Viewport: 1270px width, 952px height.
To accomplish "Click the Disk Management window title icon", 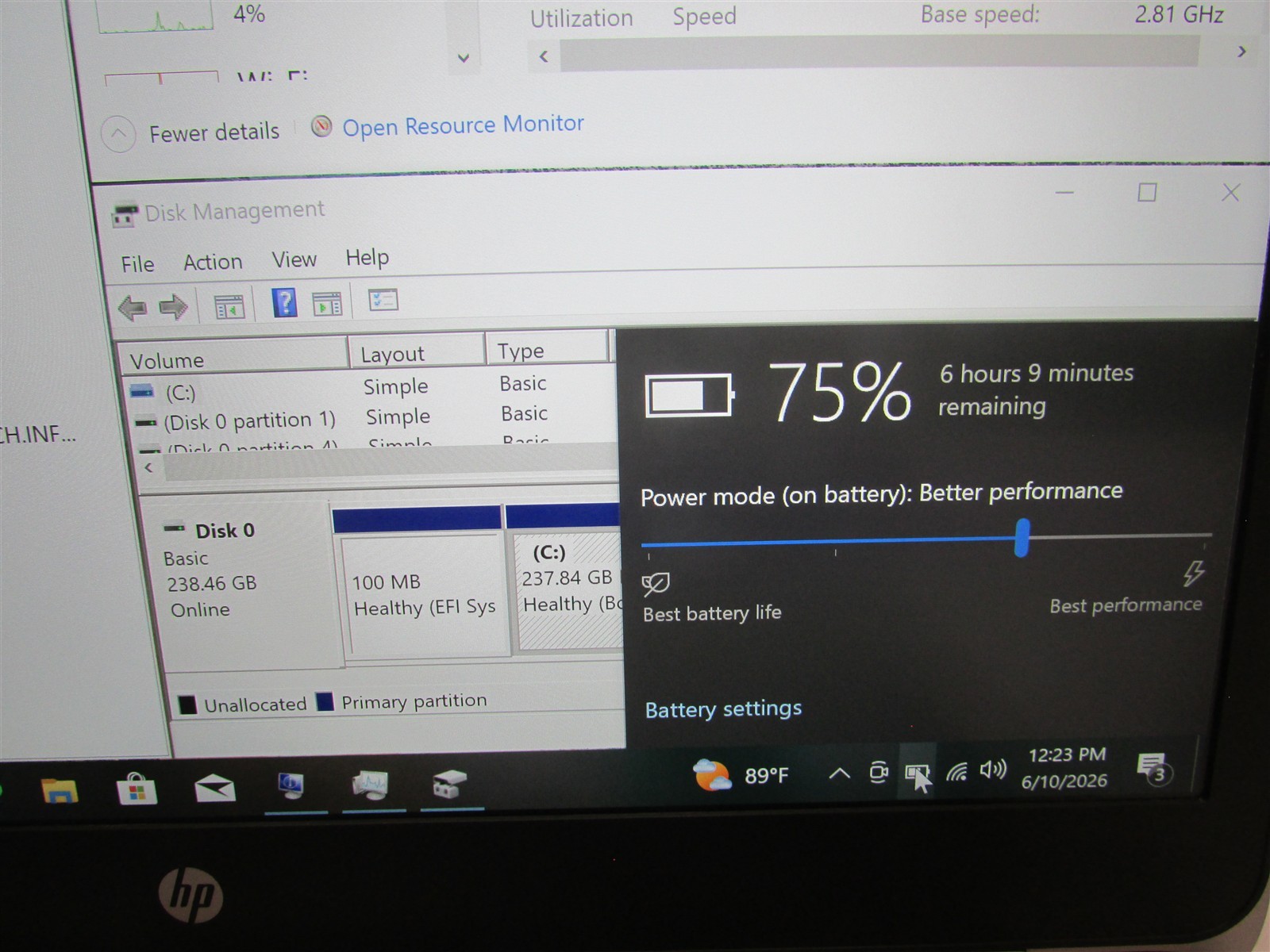I will pyautogui.click(x=125, y=215).
